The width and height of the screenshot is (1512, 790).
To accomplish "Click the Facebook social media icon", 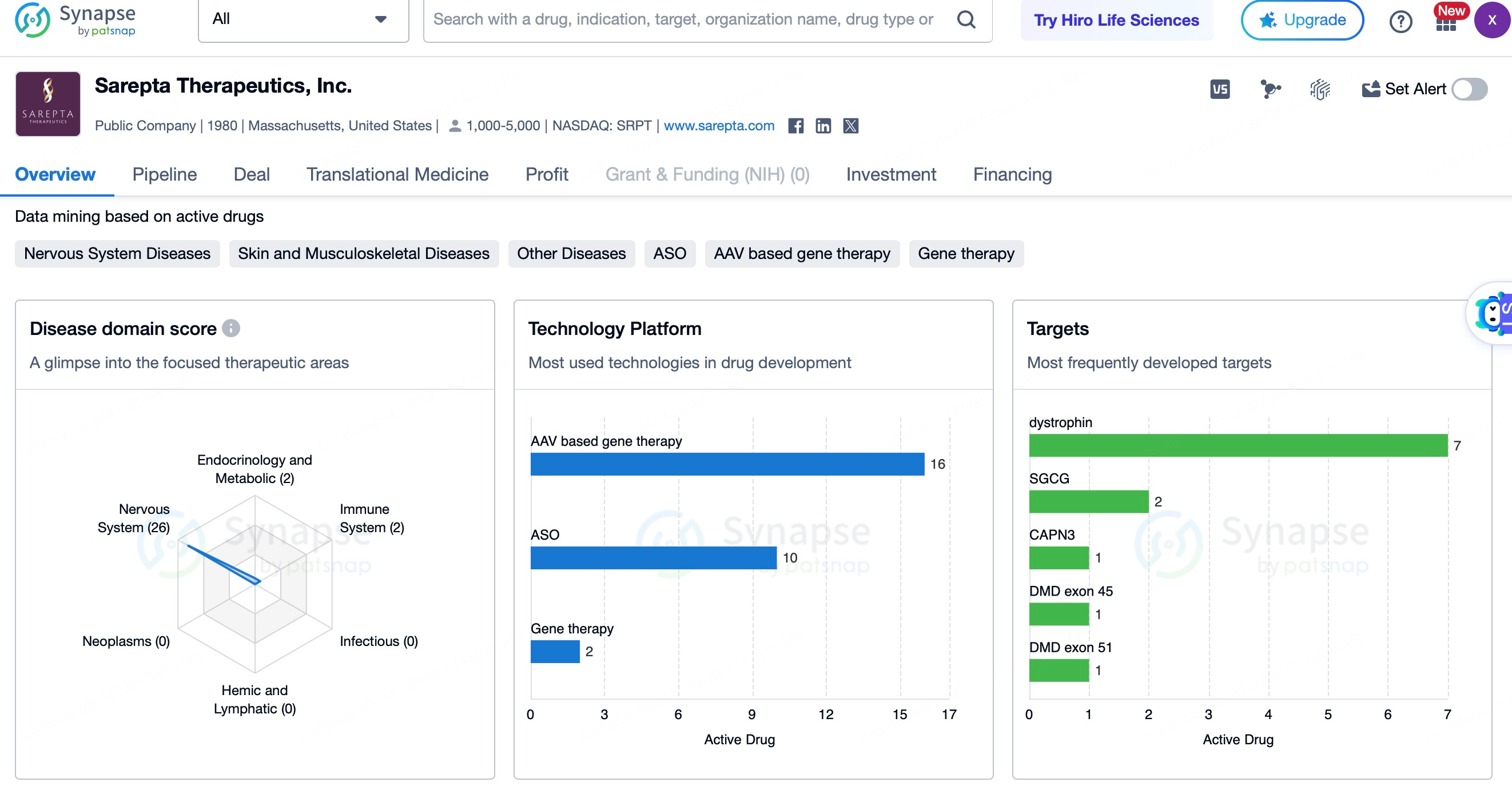I will (x=796, y=126).
